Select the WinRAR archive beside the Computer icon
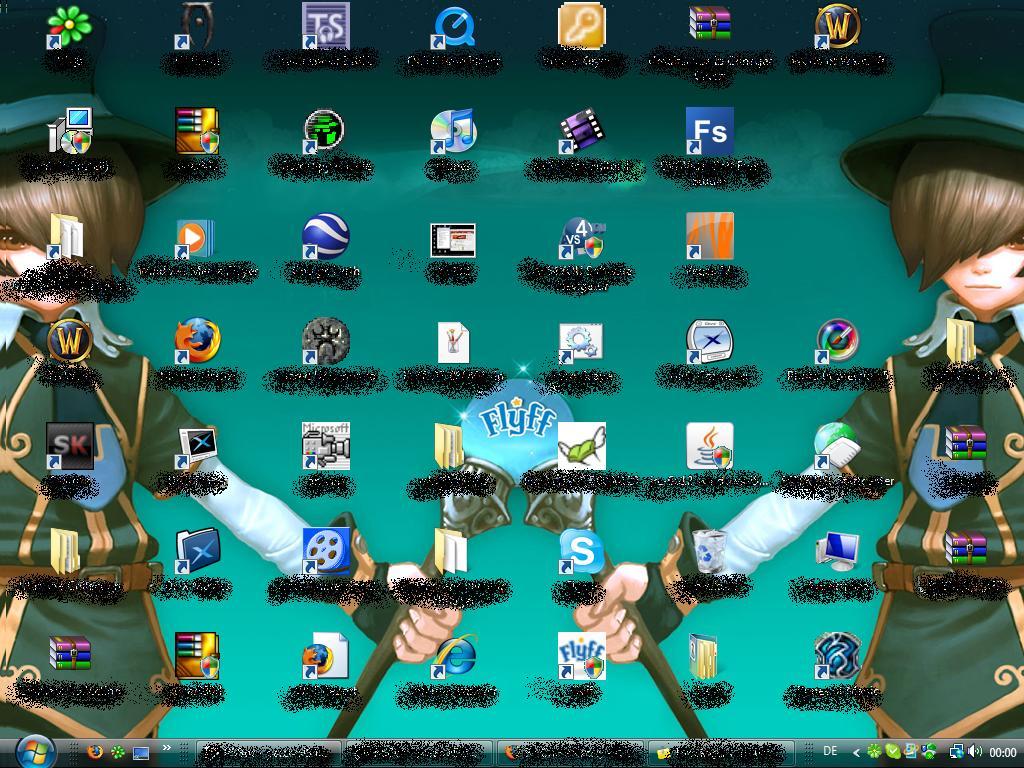The image size is (1024, 768). [x=966, y=547]
